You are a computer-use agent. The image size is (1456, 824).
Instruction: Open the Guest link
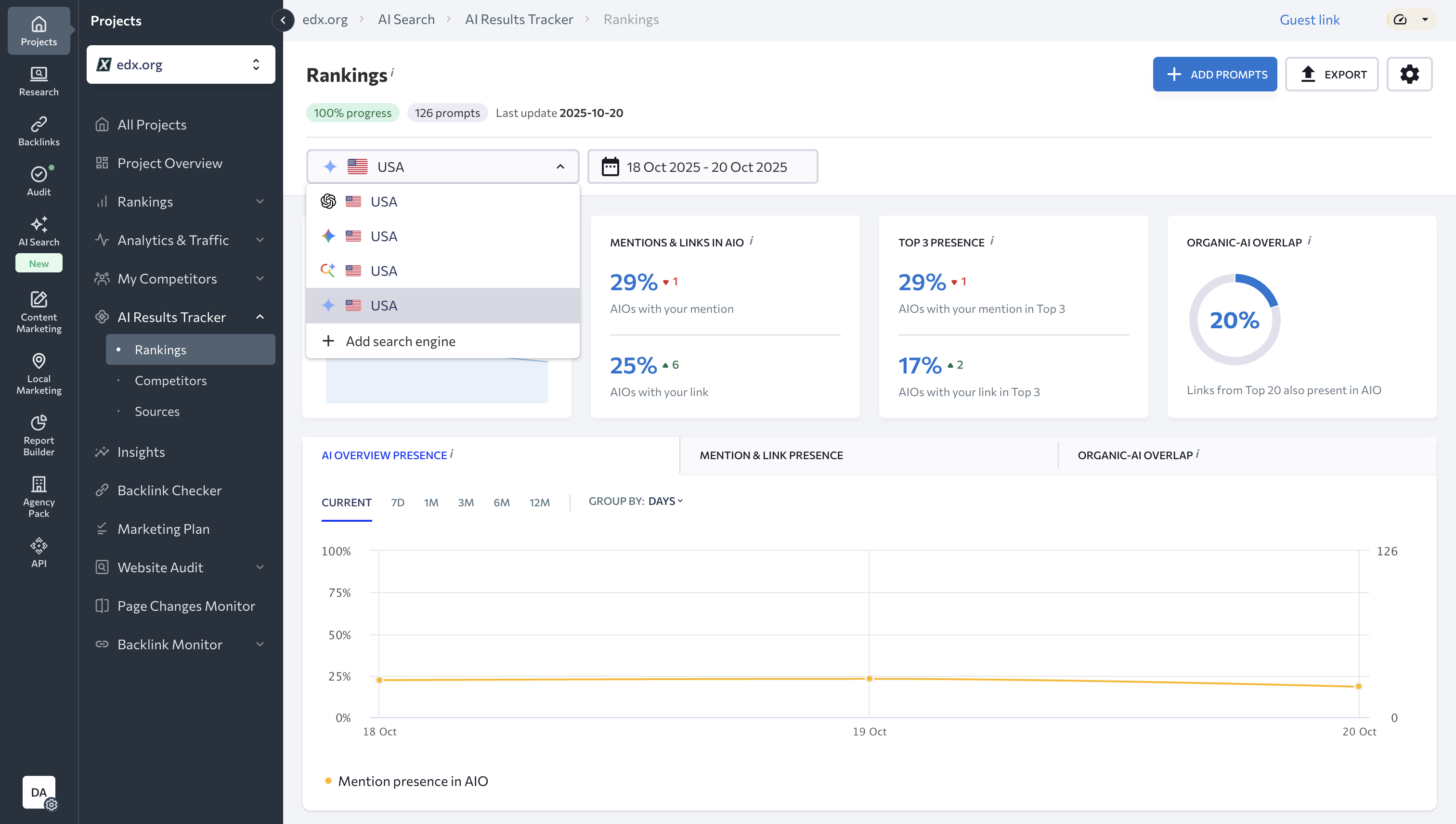pos(1309,20)
